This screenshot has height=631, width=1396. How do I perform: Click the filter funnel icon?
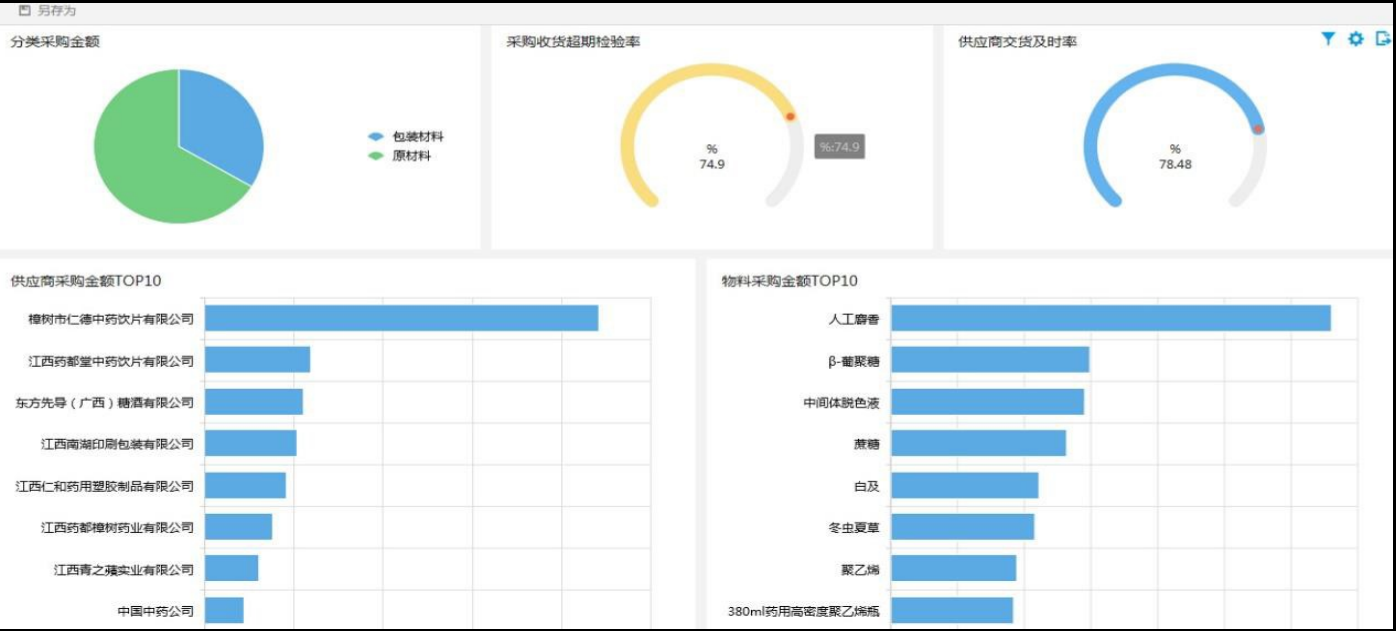pyautogui.click(x=1328, y=39)
